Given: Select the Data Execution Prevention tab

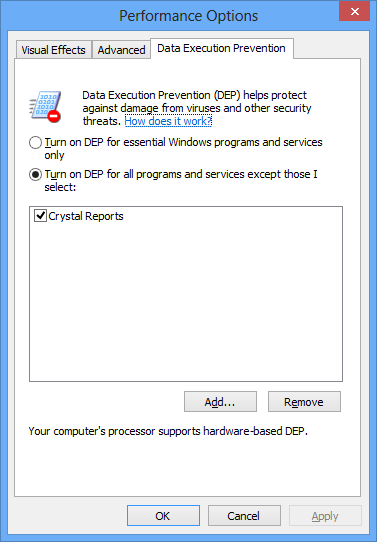Looking at the screenshot, I should click(x=222, y=48).
